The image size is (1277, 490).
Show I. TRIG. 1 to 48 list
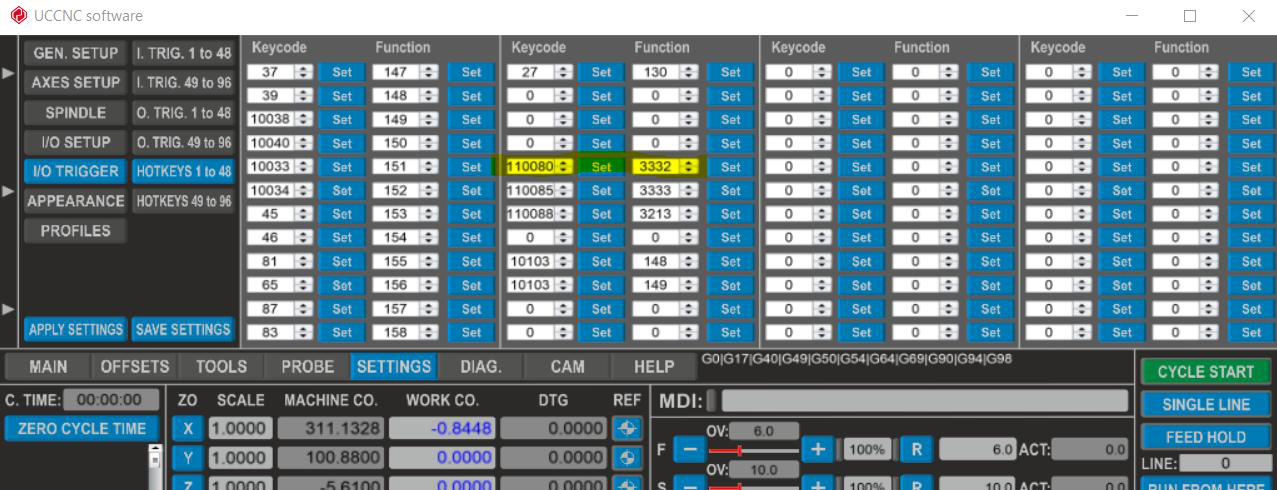[184, 53]
